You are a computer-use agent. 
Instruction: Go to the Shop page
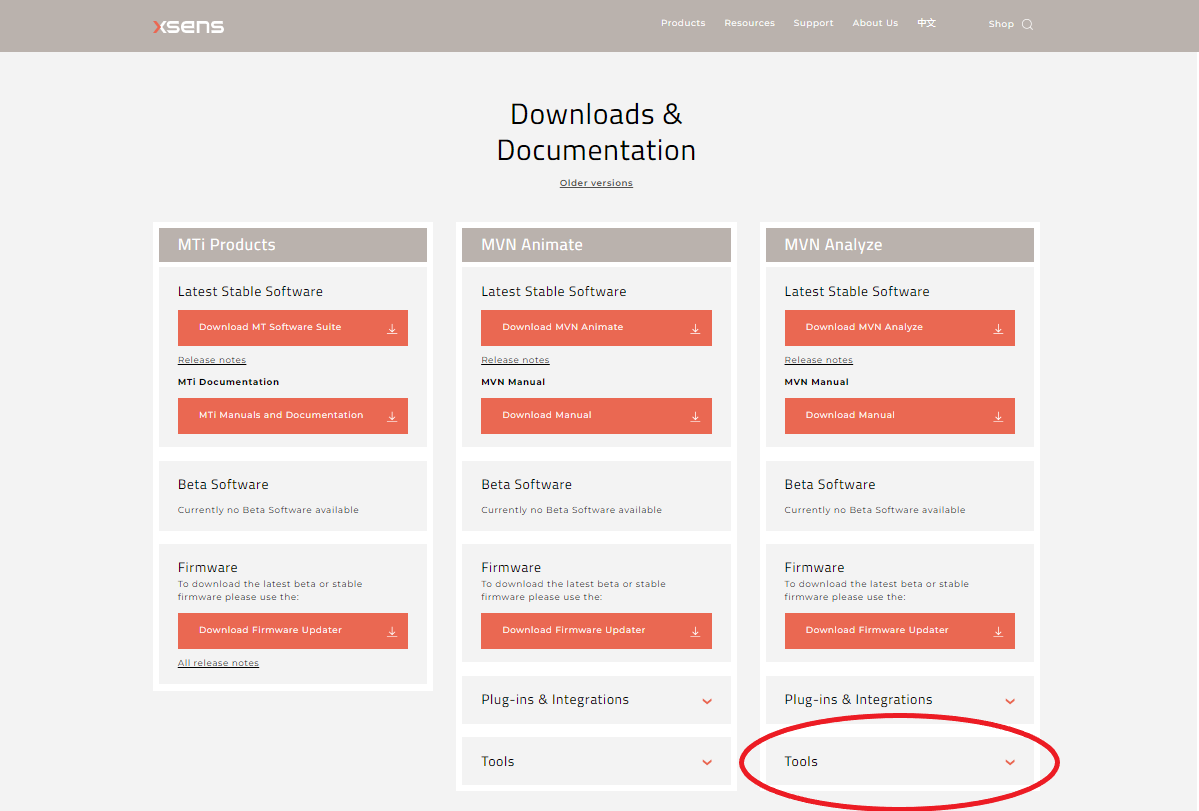click(x=1000, y=24)
